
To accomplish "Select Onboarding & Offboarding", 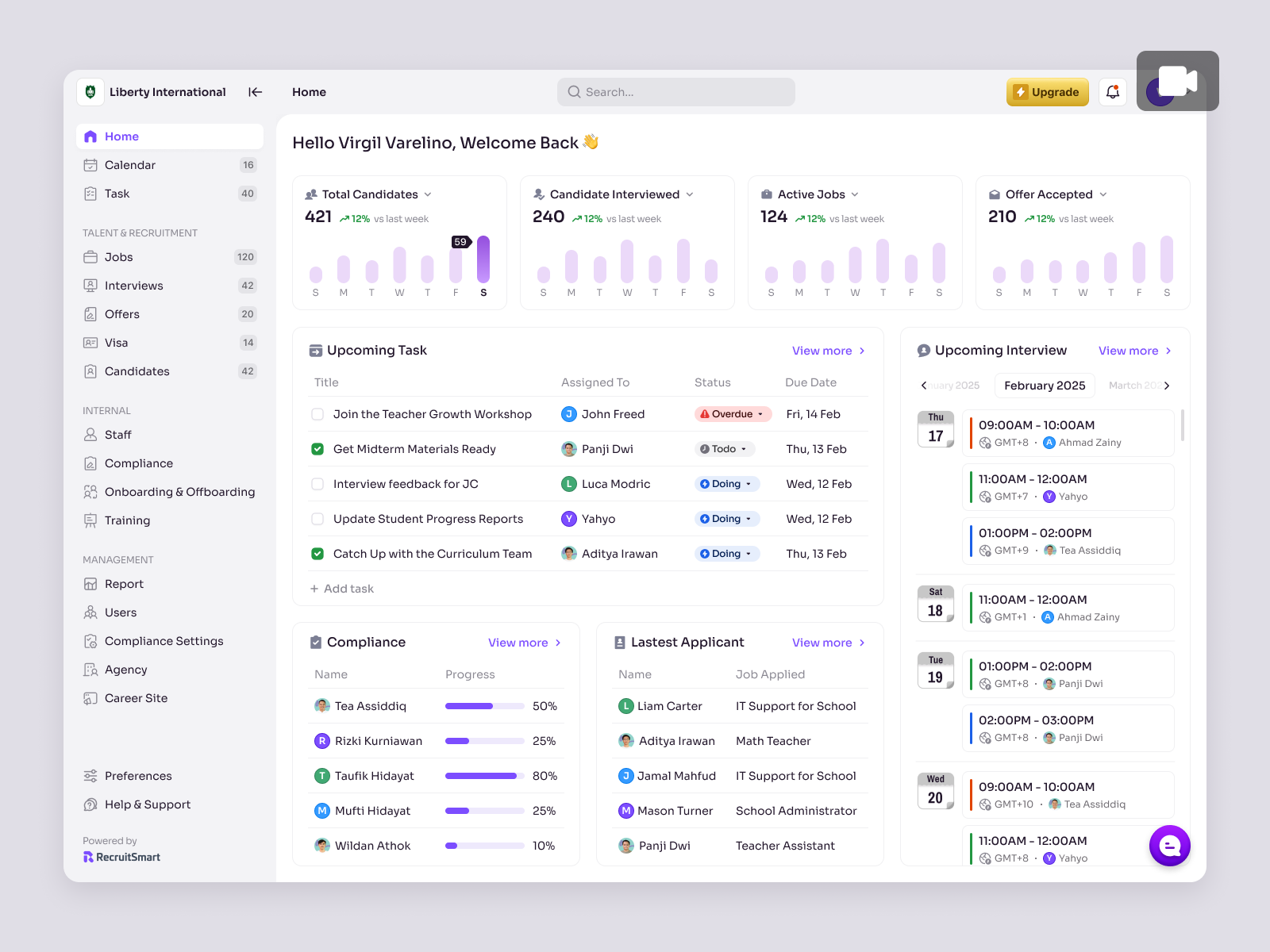I will (x=179, y=491).
